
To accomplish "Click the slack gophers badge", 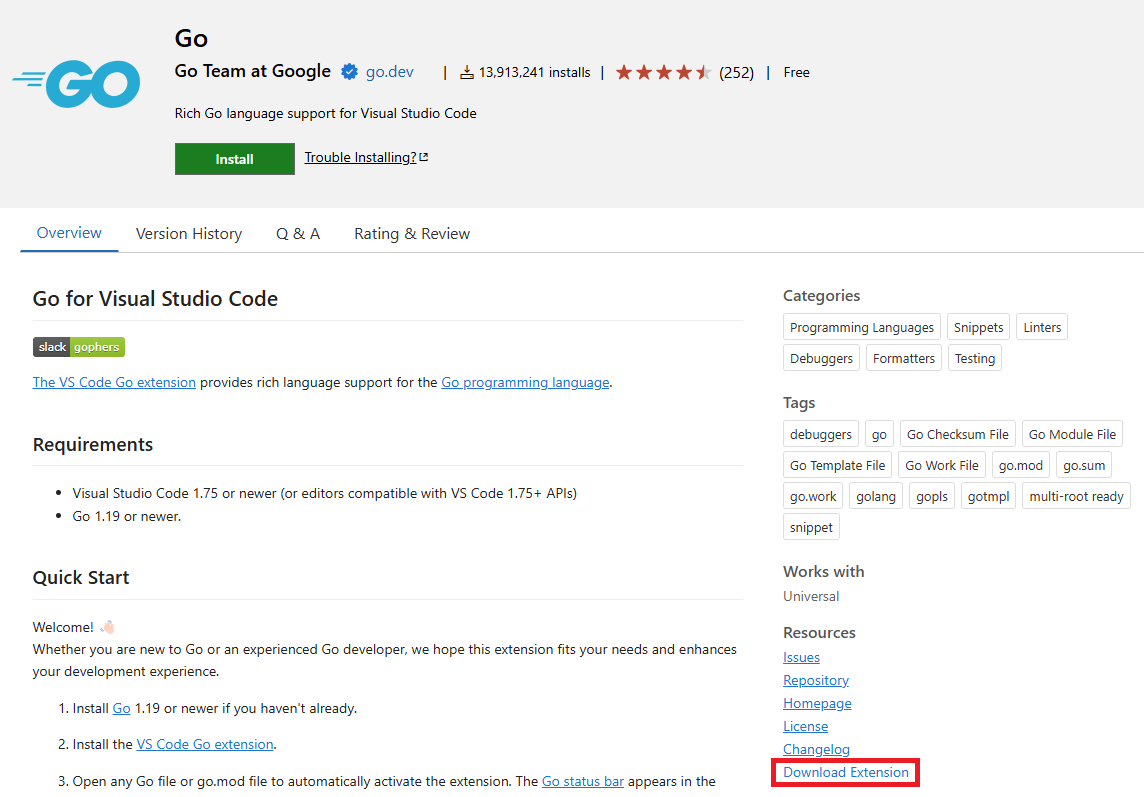I will point(79,347).
